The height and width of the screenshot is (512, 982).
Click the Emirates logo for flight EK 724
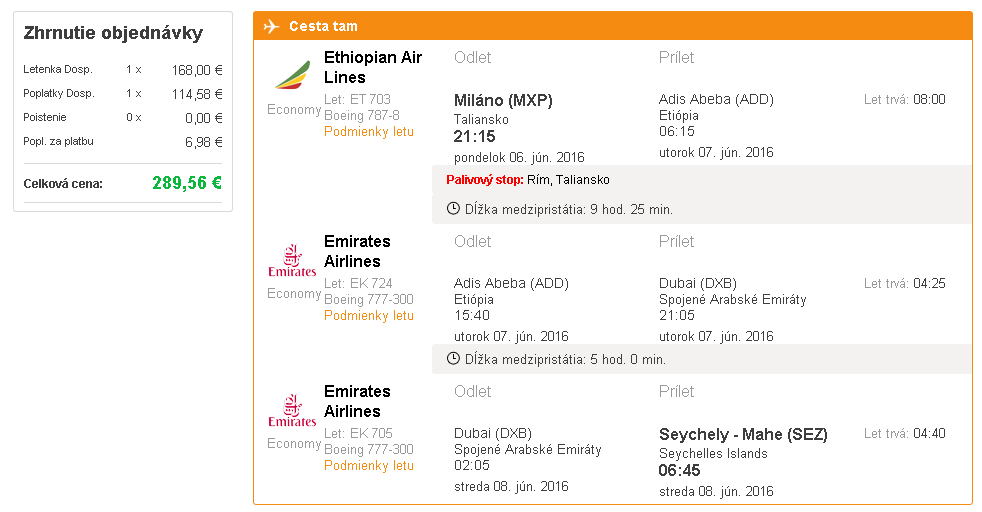(x=292, y=261)
